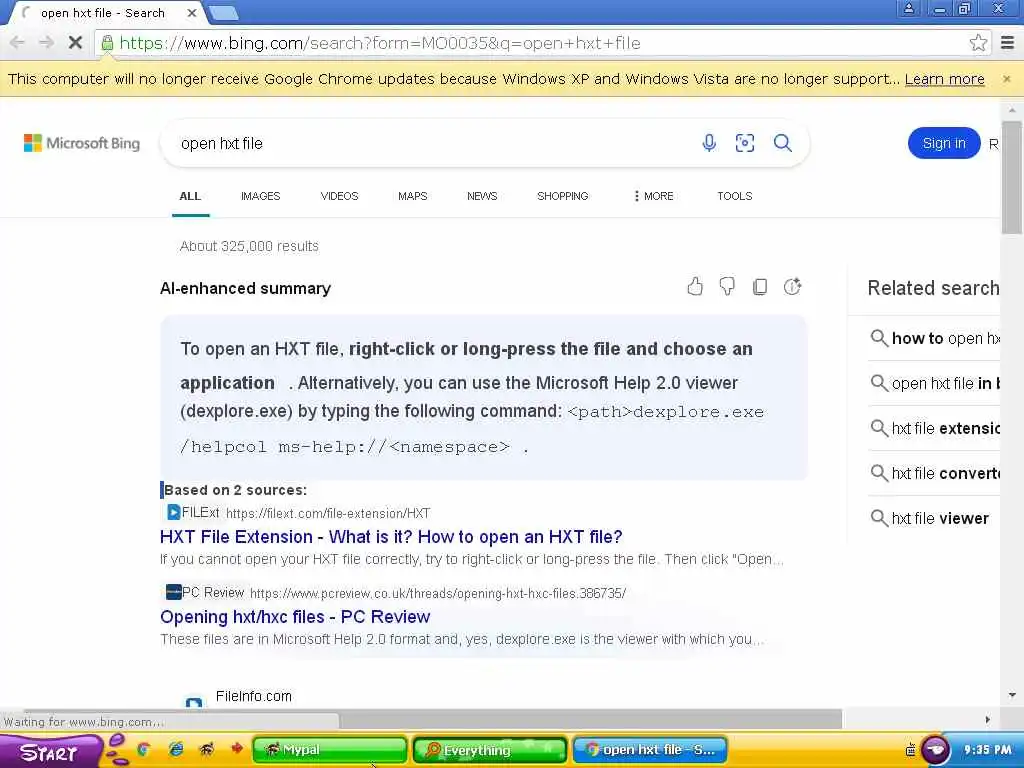This screenshot has height=768, width=1024.
Task: Click the regenerate summary icon
Action: point(792,286)
